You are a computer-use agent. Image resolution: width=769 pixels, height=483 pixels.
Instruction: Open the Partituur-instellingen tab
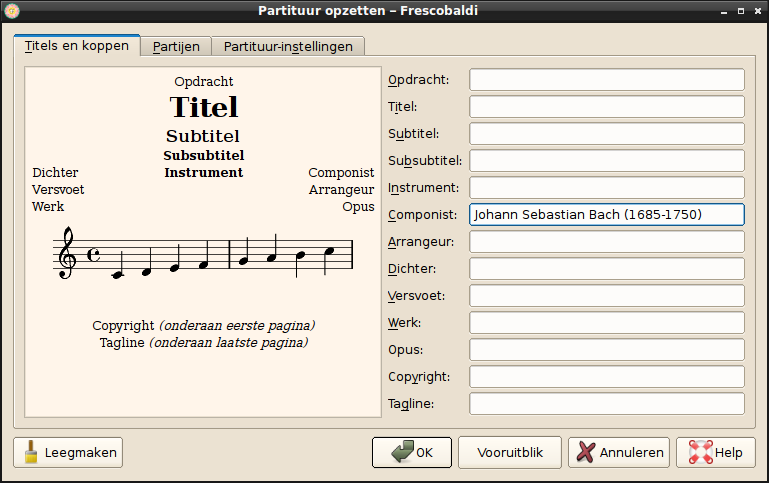click(288, 46)
